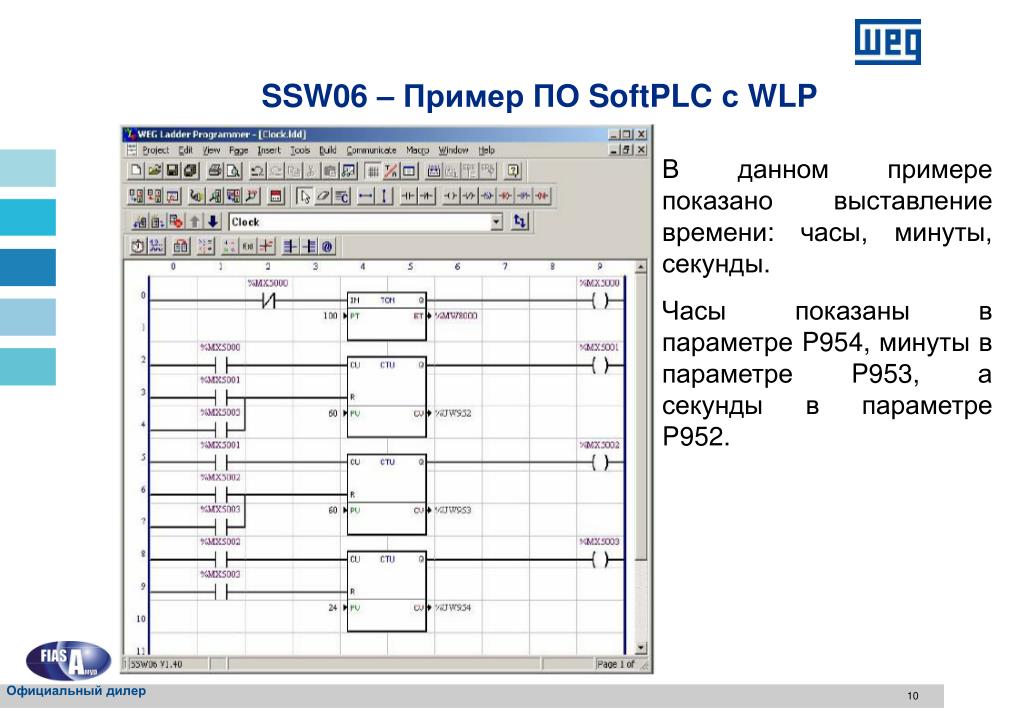1023x708 pixels.
Task: Open the Build menu
Action: (x=328, y=150)
